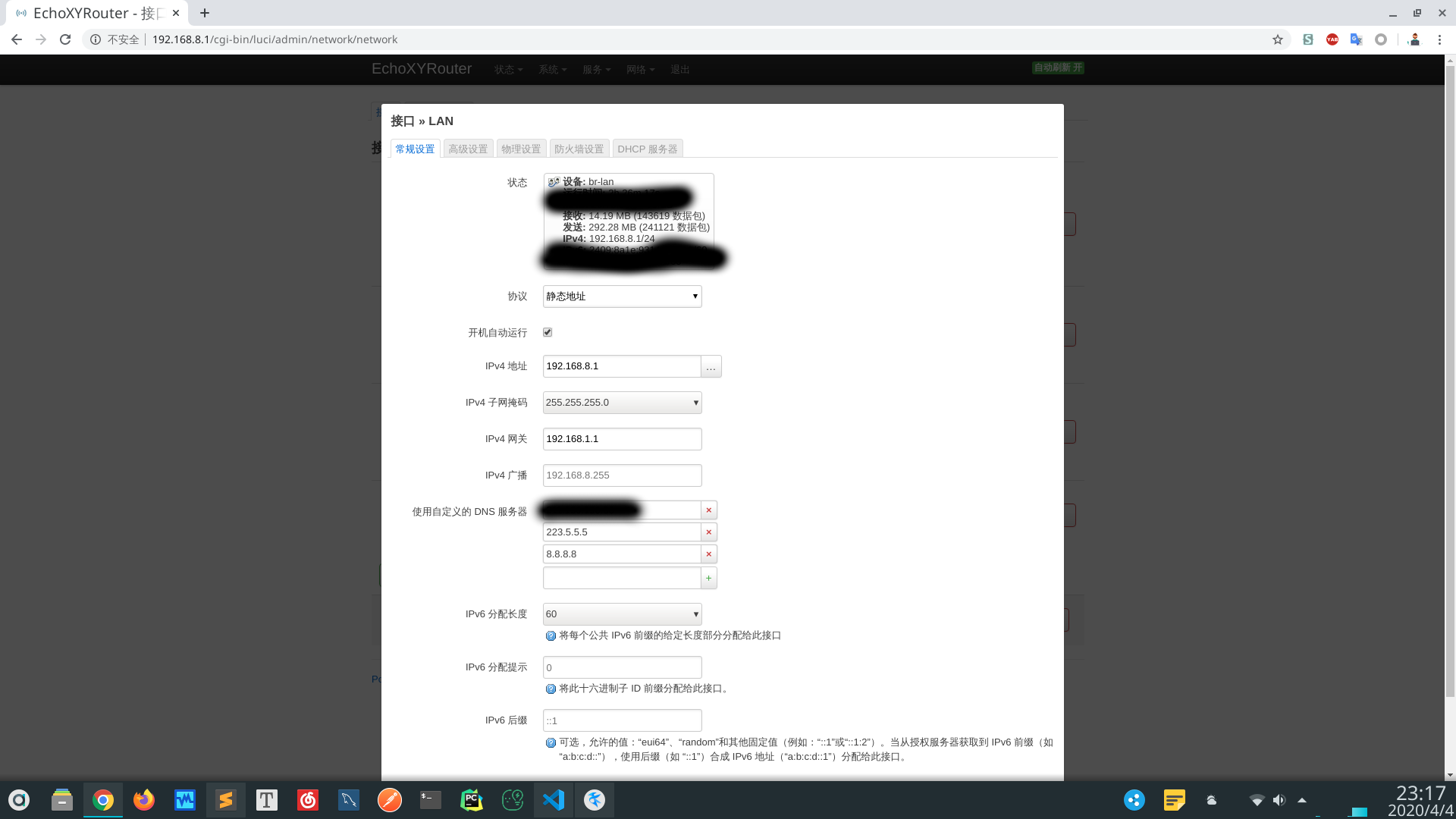Open the IPv4 子网掩码 dropdown

[622, 403]
